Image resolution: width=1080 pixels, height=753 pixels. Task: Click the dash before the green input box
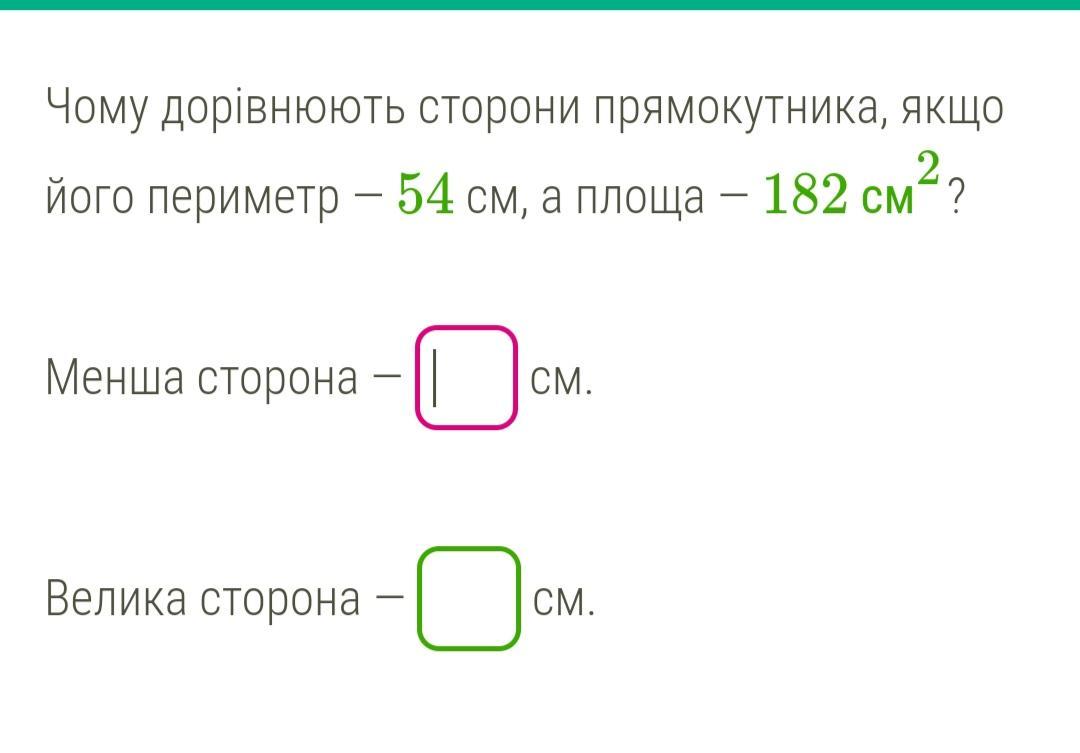389,597
